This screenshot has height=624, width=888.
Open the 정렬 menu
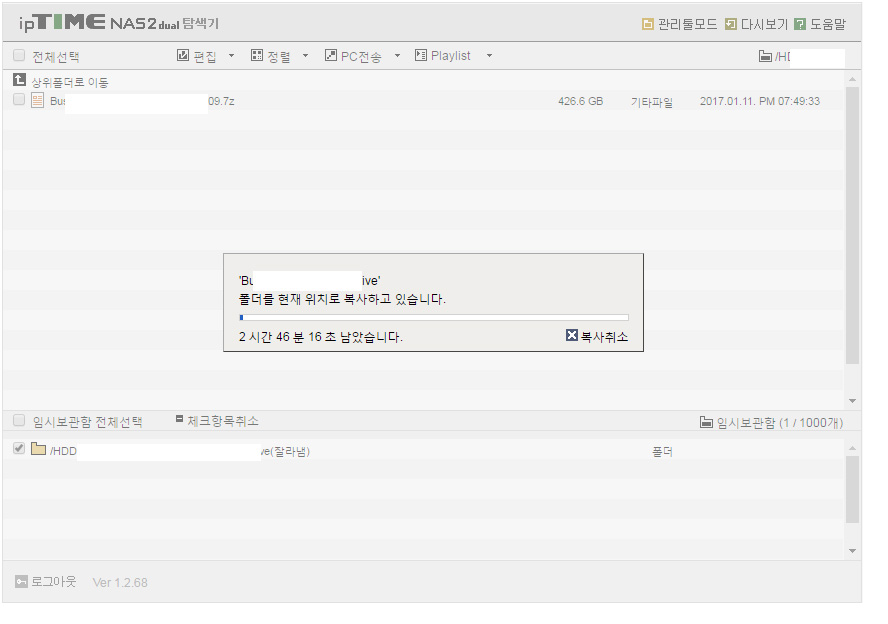pos(279,55)
